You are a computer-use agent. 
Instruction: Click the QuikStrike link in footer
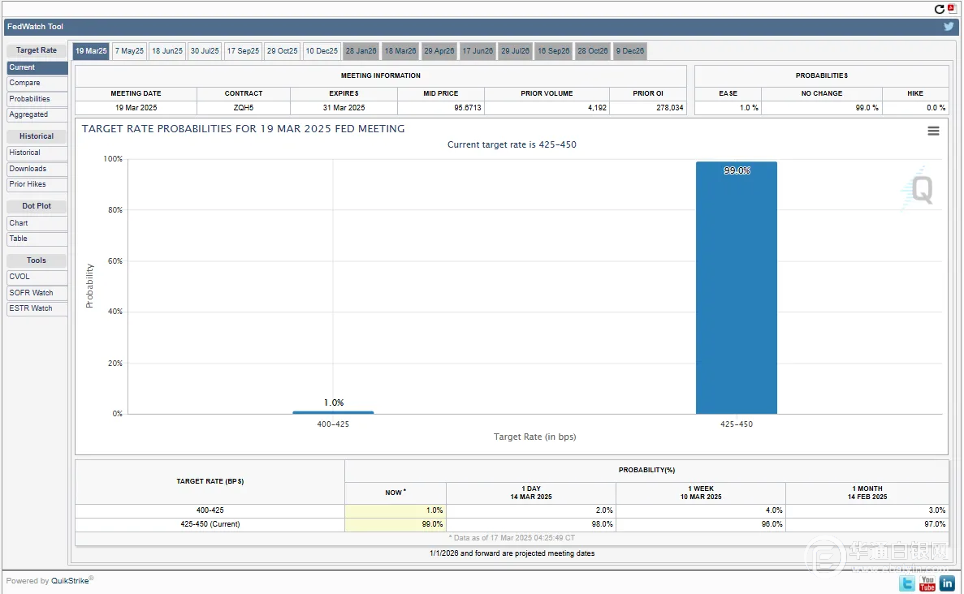70,580
